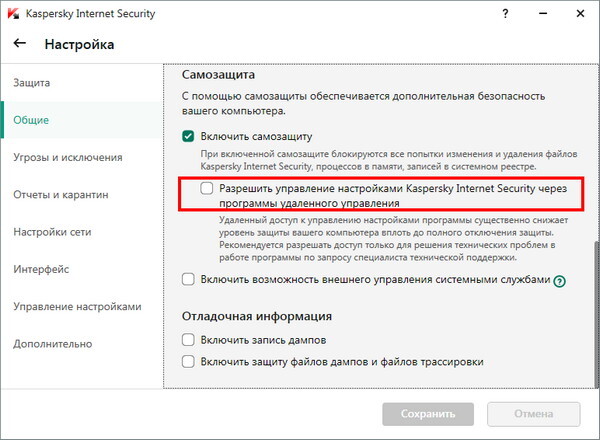
Task: Open the Защита settings section
Action: 31,83
